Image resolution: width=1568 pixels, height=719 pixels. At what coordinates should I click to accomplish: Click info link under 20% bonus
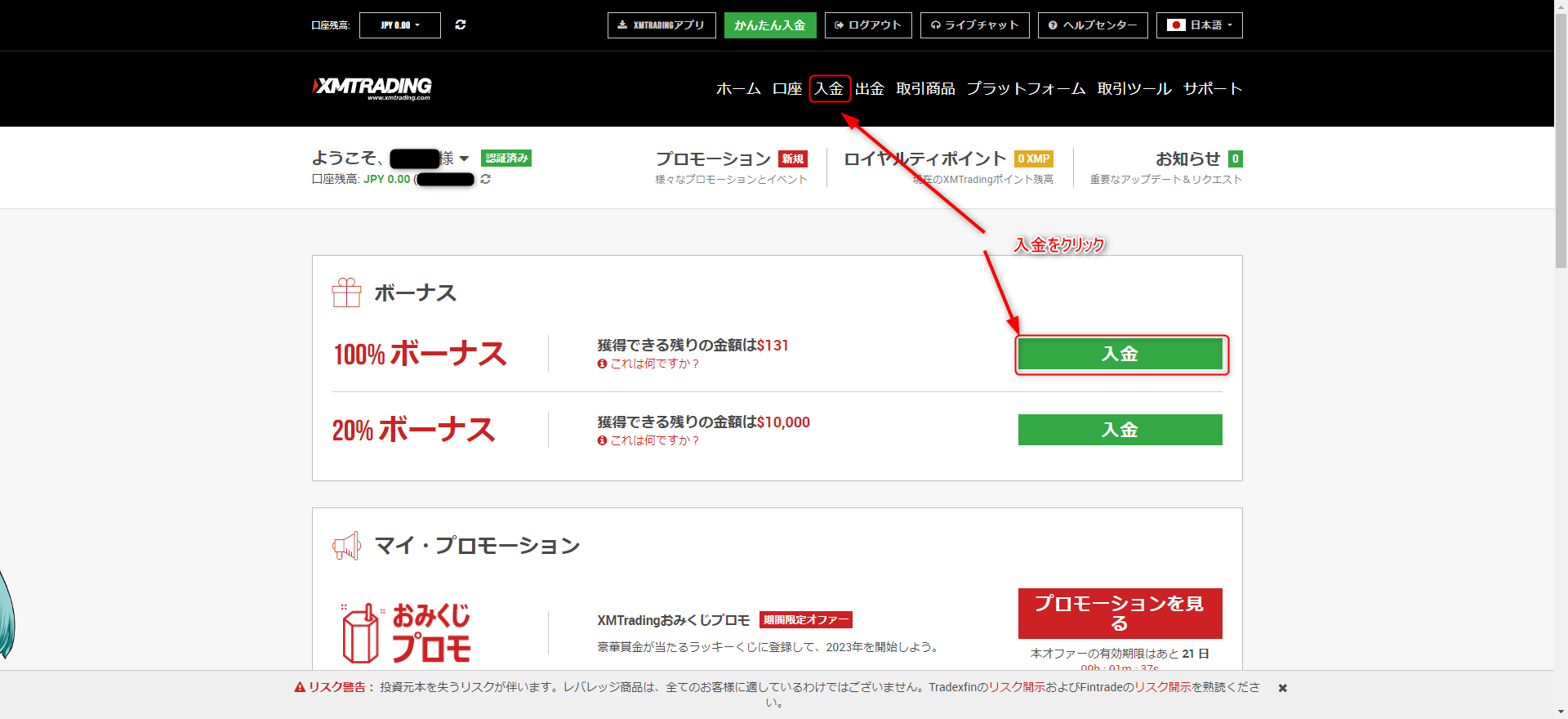[648, 440]
